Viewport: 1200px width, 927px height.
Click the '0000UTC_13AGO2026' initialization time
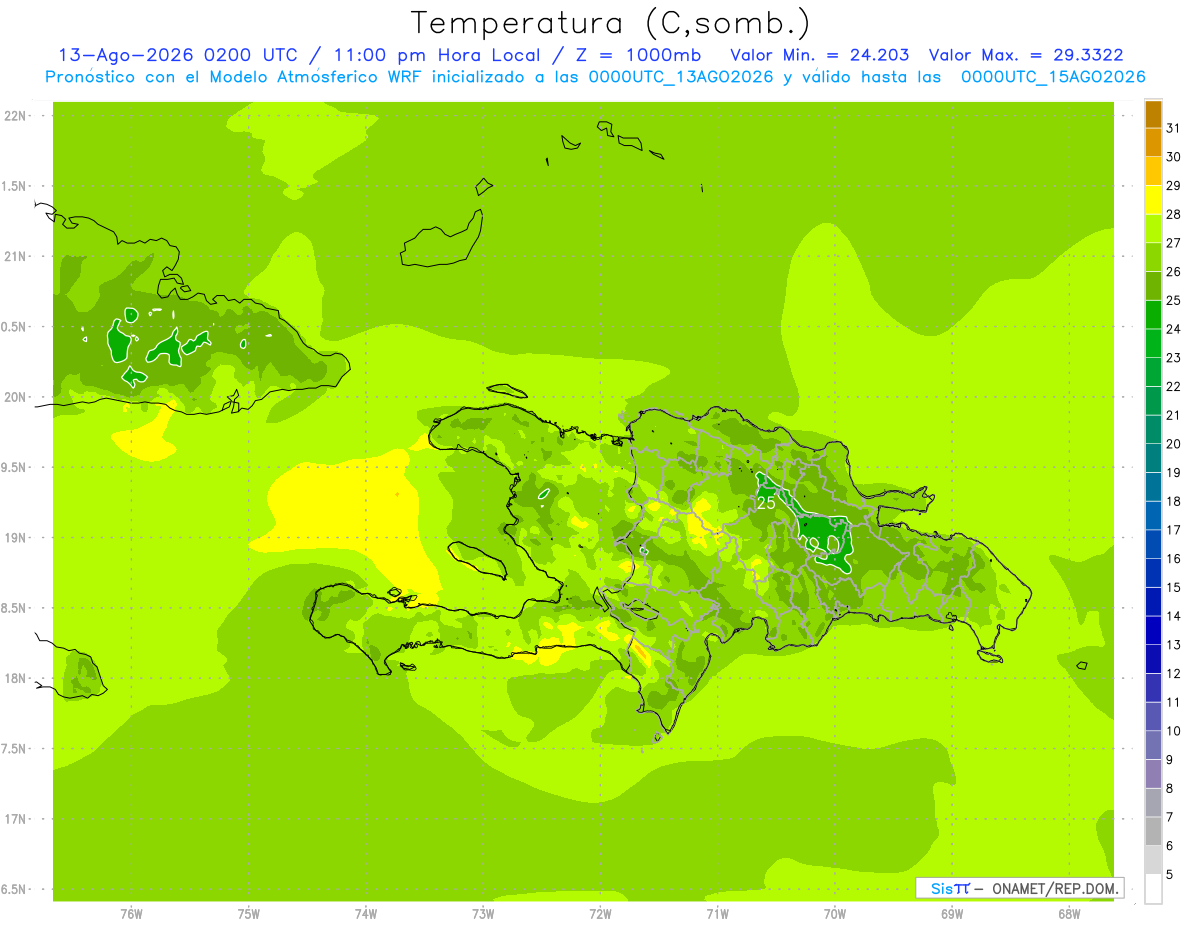(x=681, y=77)
